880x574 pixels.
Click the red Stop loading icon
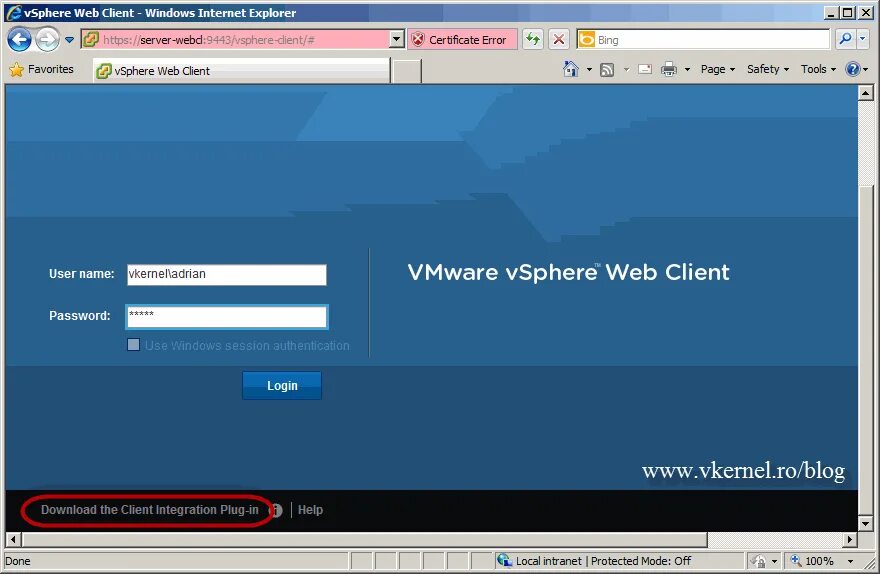[559, 40]
